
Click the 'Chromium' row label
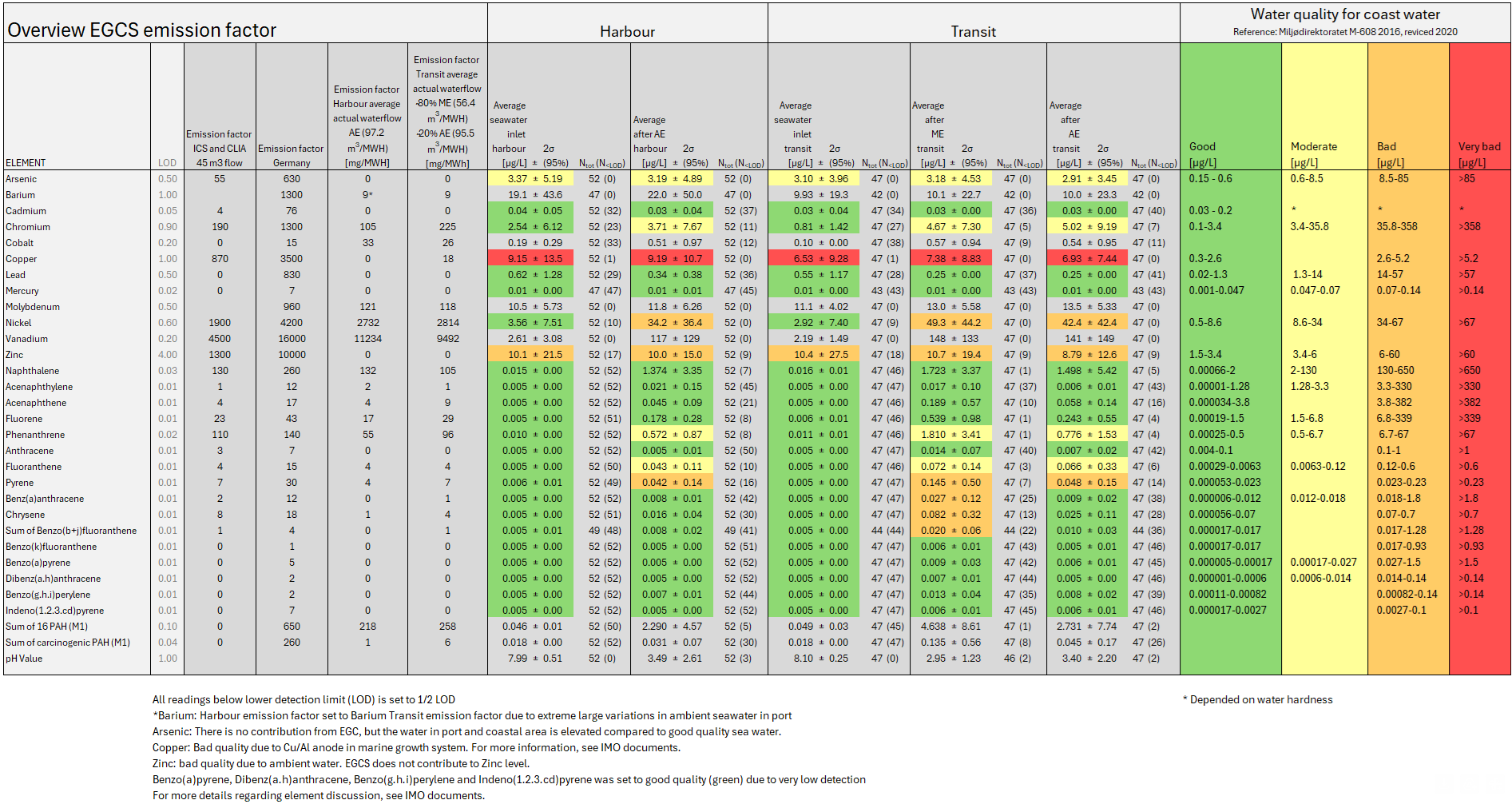[28, 227]
